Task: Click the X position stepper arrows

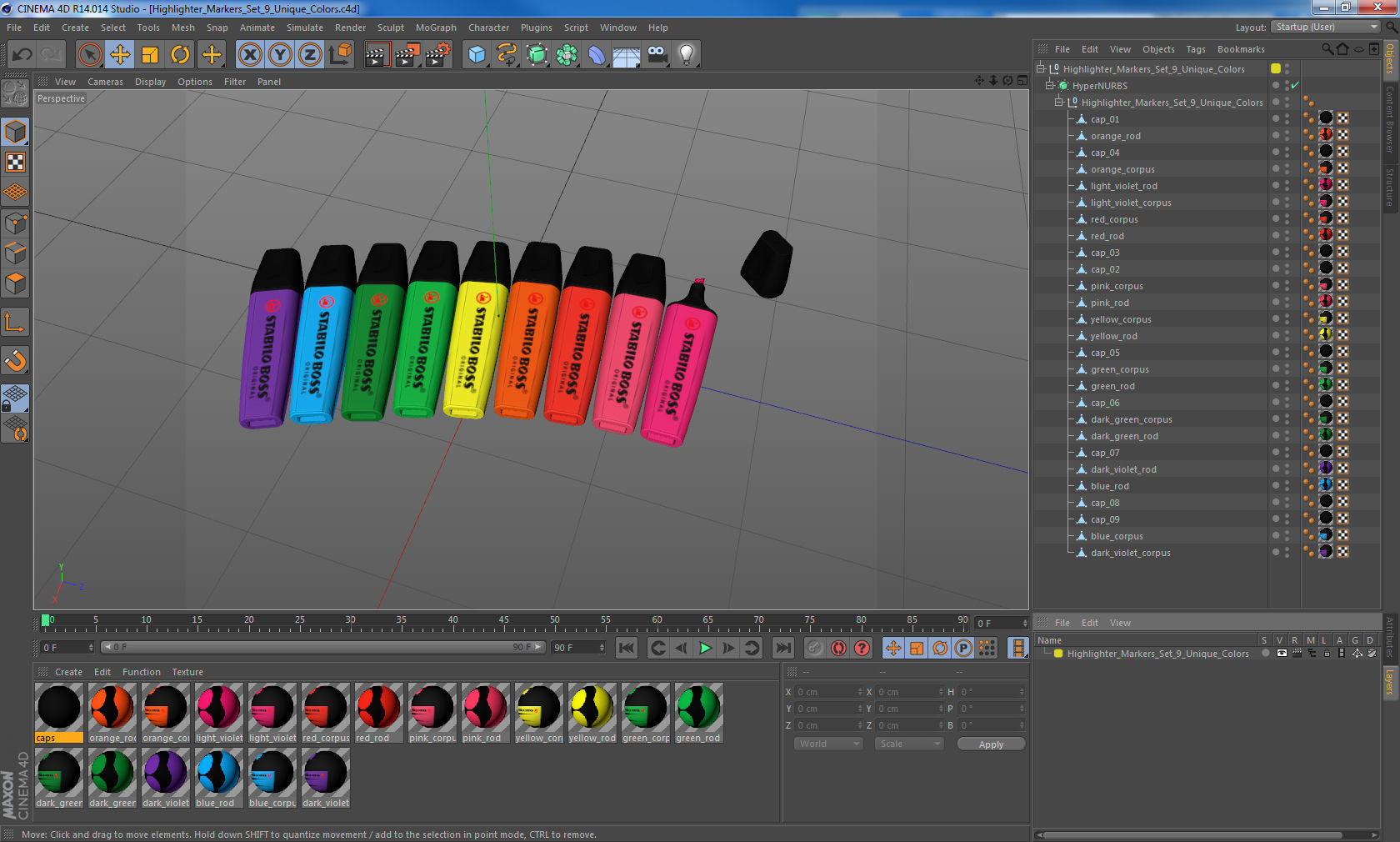Action: pos(860,692)
